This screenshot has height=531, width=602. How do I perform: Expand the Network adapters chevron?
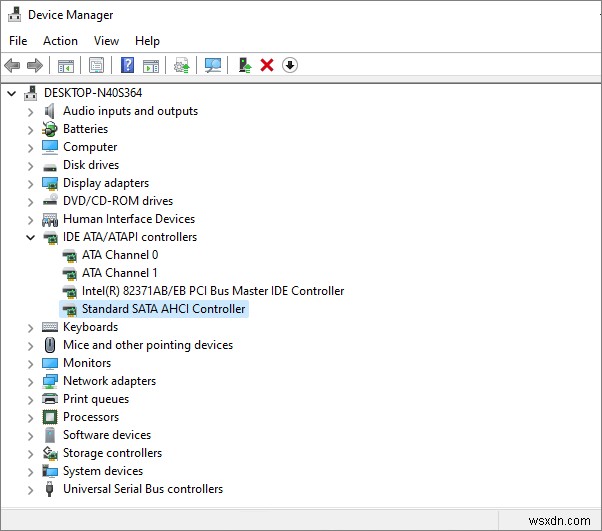tap(30, 382)
